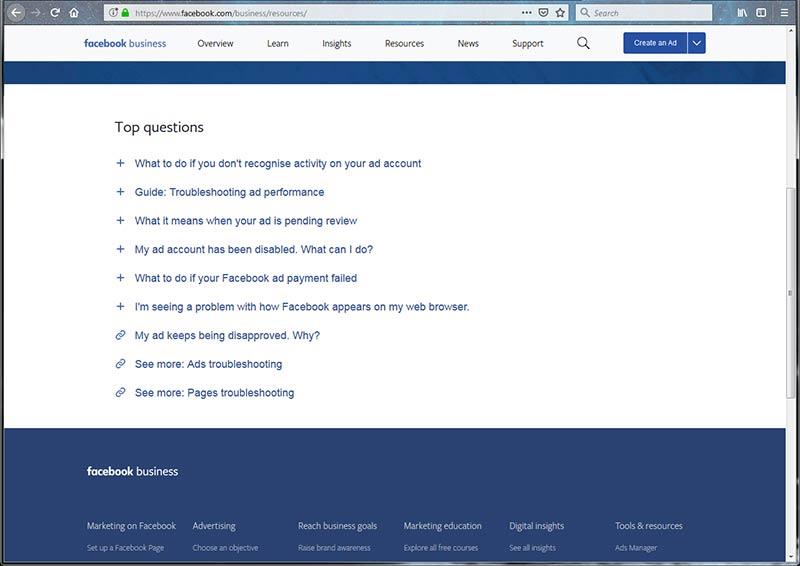The width and height of the screenshot is (800, 566).
Task: Click the footer facebook business logo
Action: coord(133,471)
